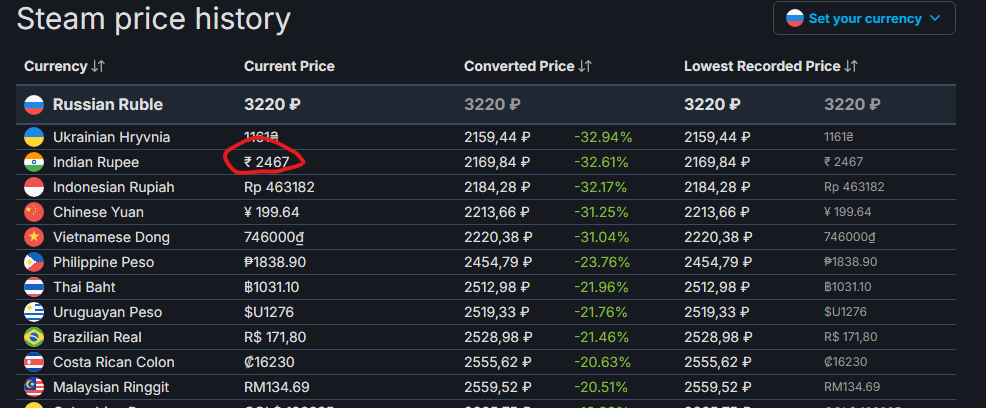Click the ฿1031.10 current price
986x408 pixels.
(x=272, y=287)
